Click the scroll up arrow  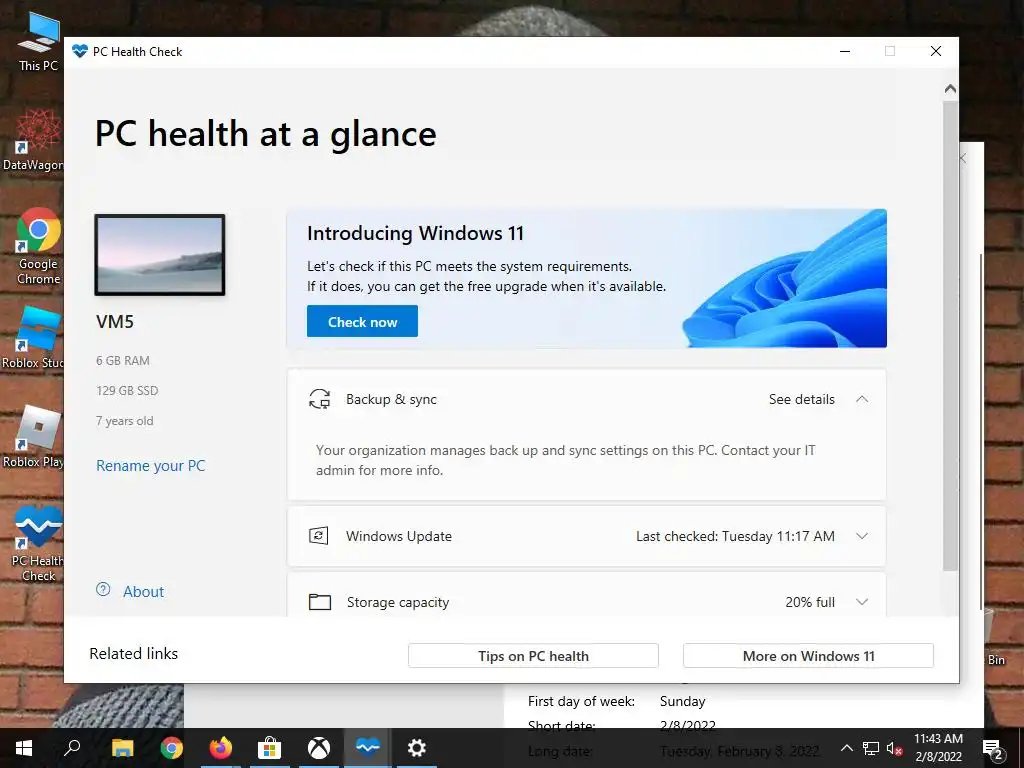pos(950,89)
